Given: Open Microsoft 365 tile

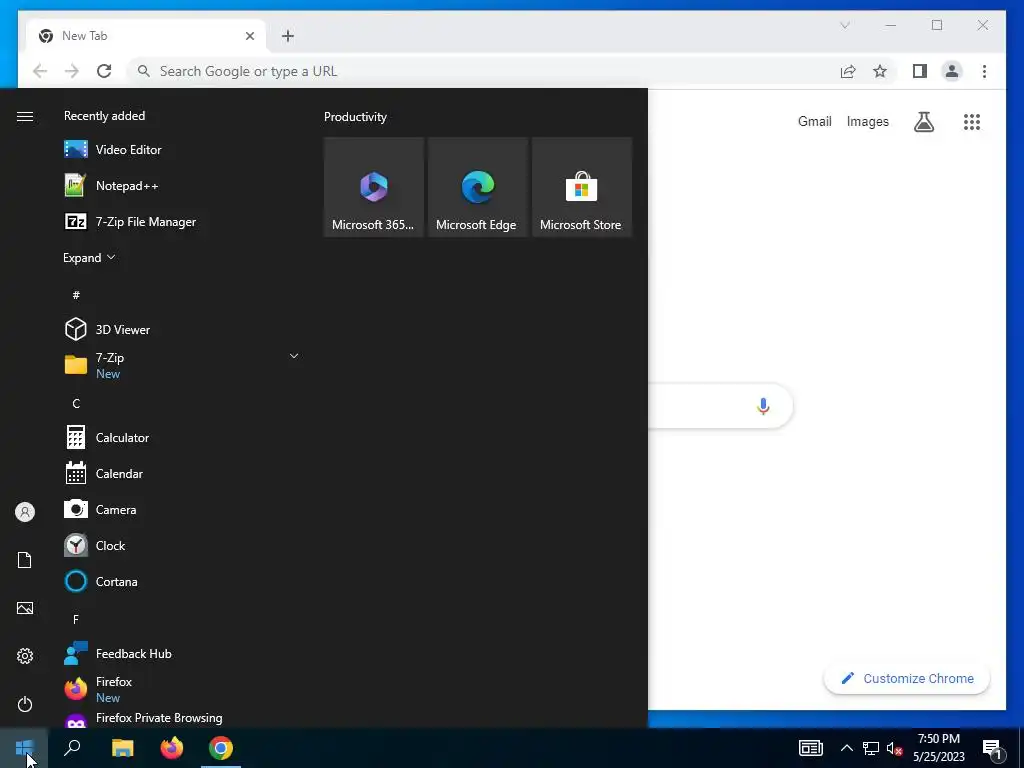Looking at the screenshot, I should coord(374,187).
